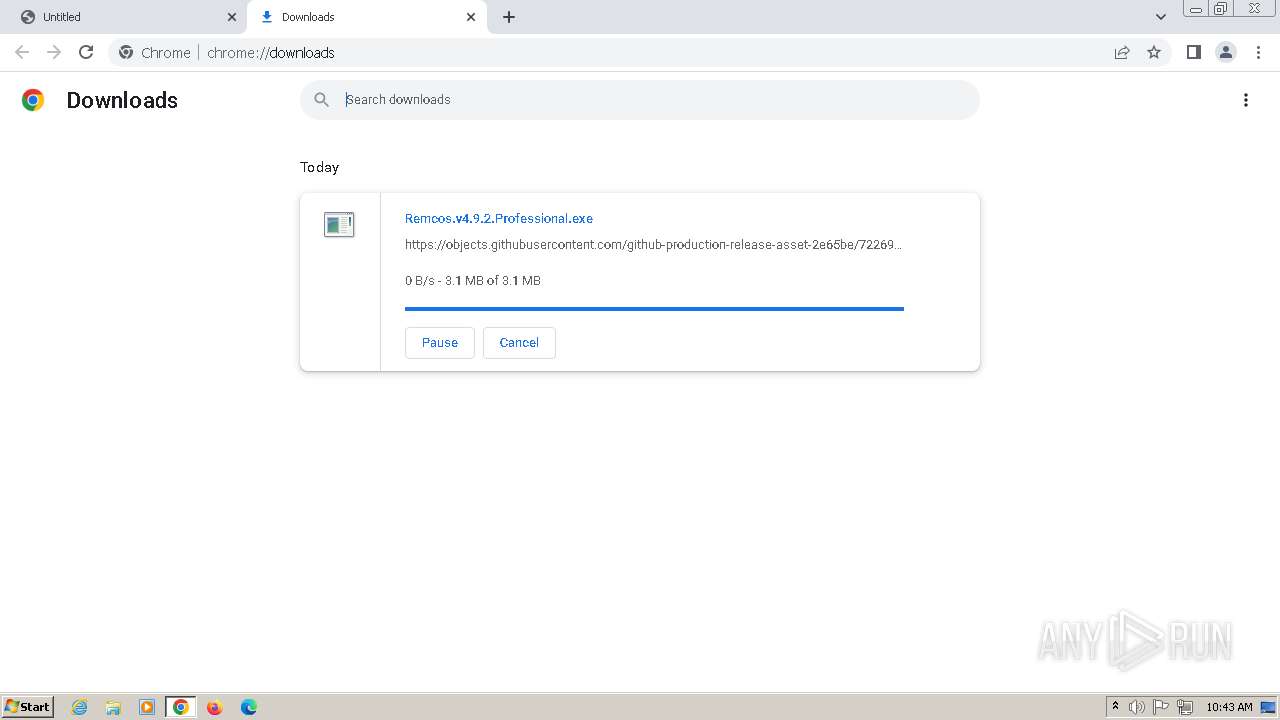Open the Remcos.v4.9.2.Professional.exe link

tap(499, 218)
